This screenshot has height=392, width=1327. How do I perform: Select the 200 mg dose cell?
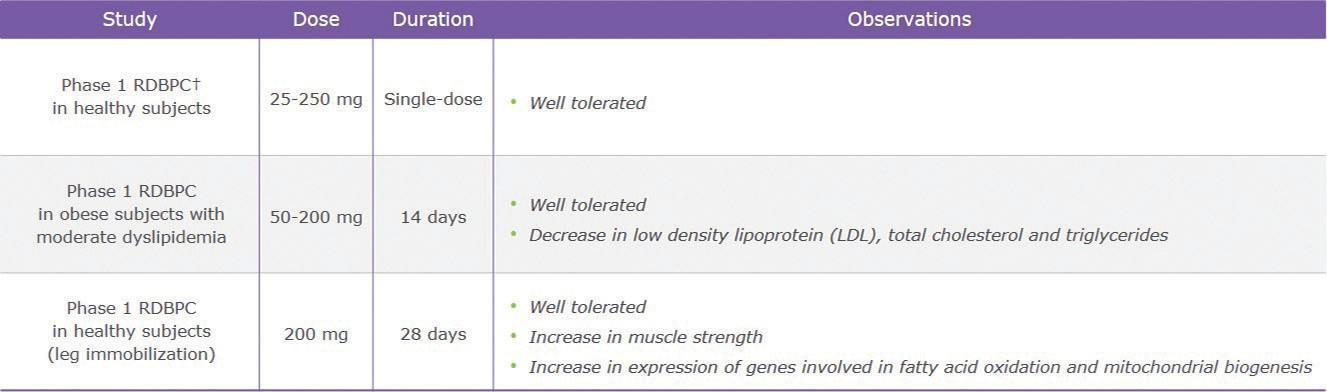click(x=316, y=334)
